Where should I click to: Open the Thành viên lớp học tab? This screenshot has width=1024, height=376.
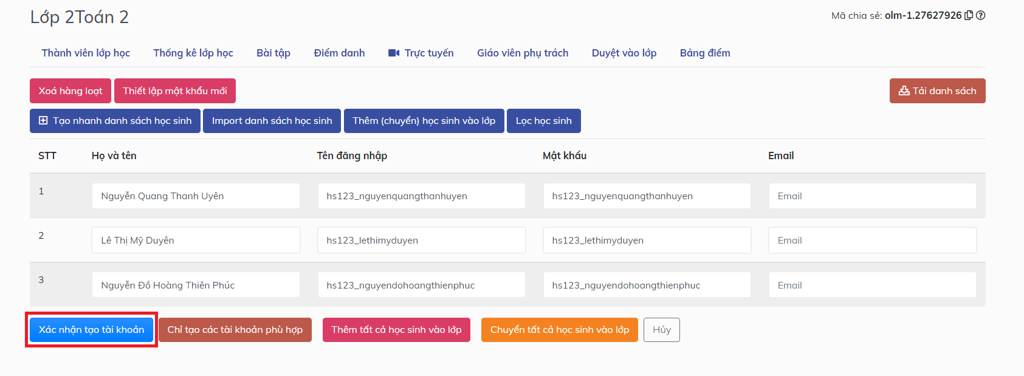pos(86,53)
